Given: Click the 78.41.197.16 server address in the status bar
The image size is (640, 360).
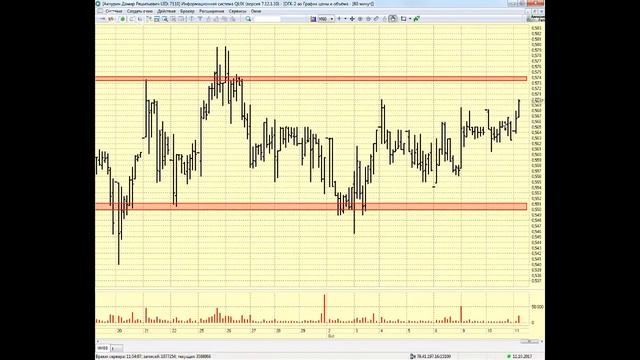Looking at the screenshot, I should (x=433, y=356).
